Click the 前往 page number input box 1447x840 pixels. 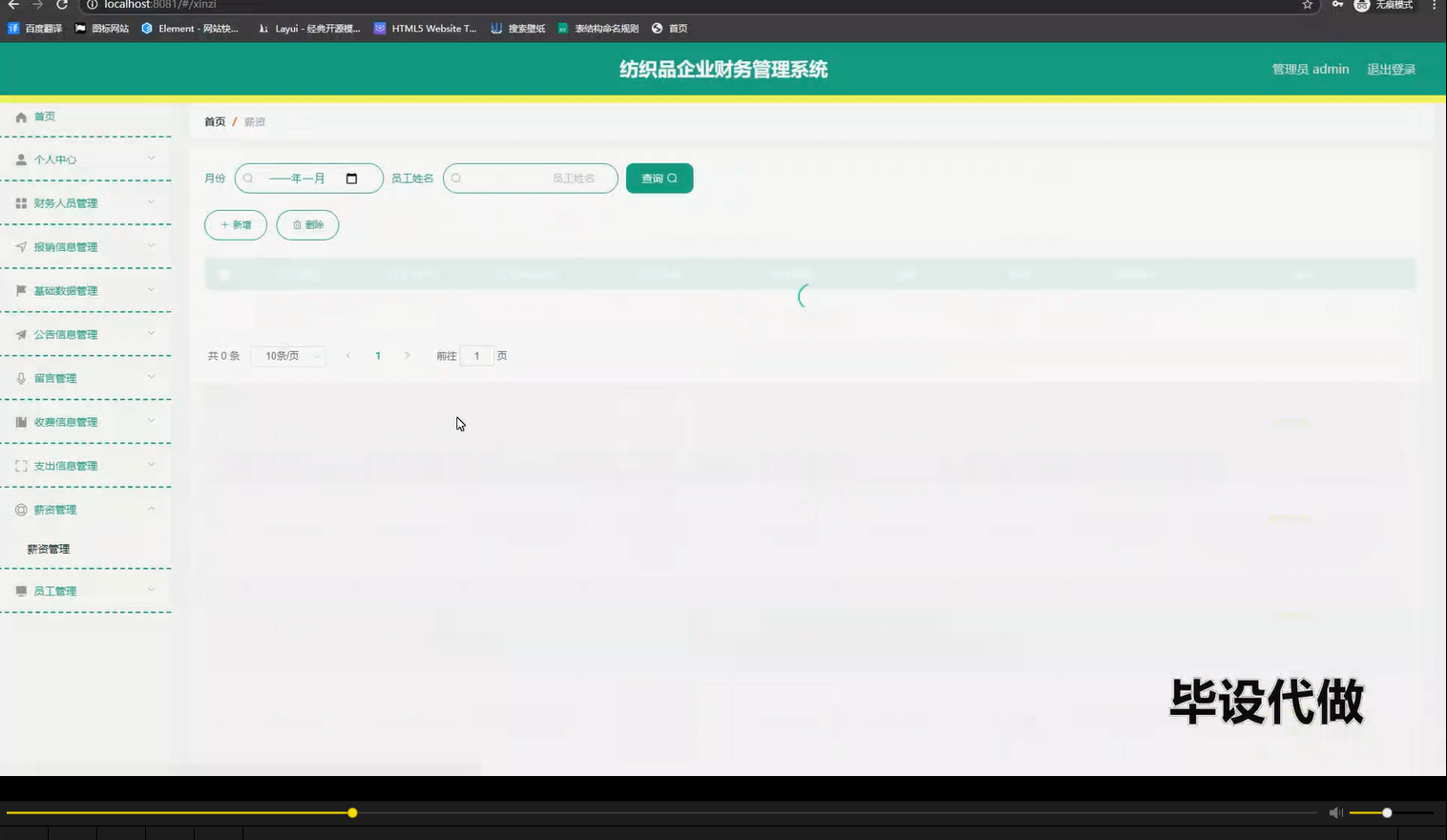tap(477, 355)
